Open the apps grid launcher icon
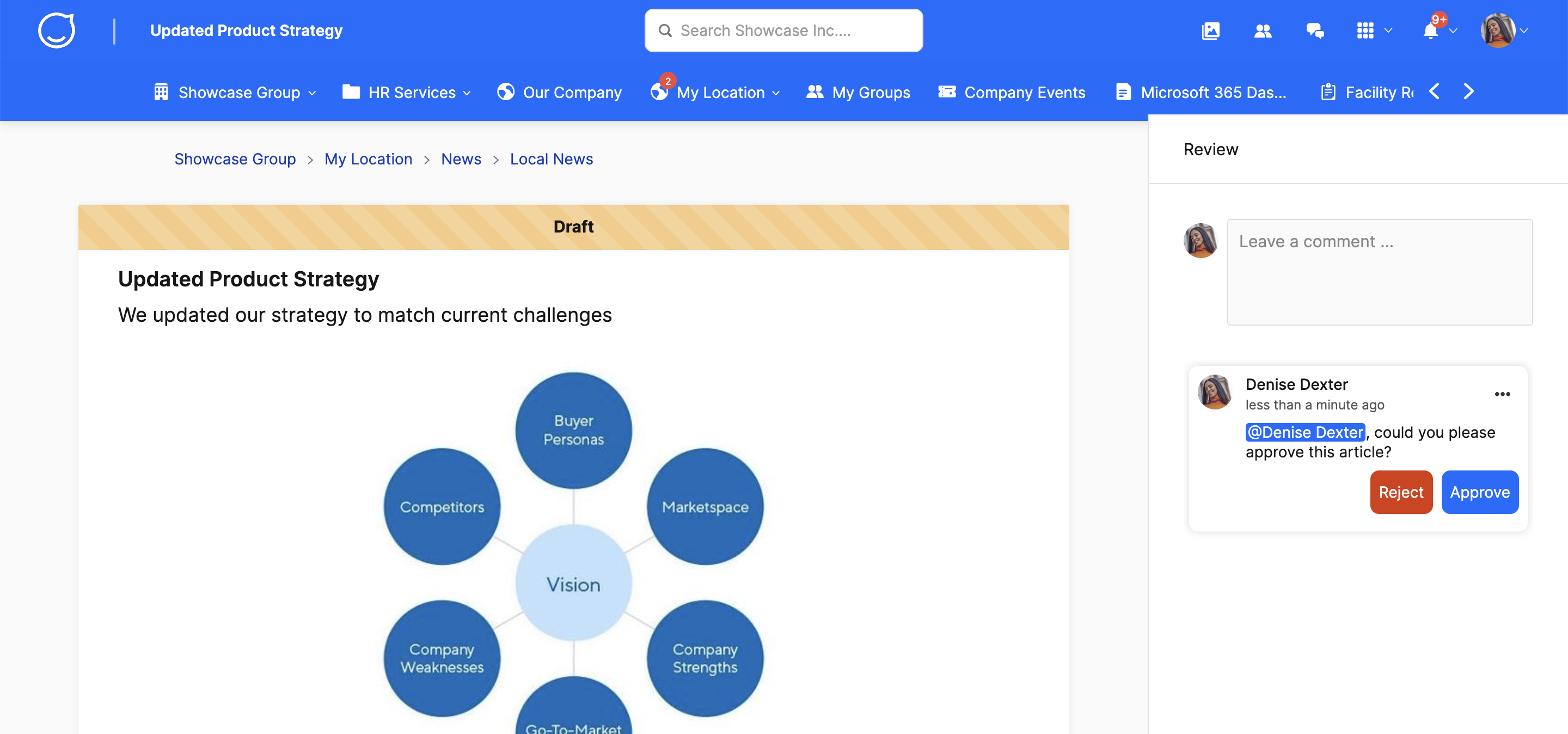Screen dimensions: 1568x734 pos(1365,30)
